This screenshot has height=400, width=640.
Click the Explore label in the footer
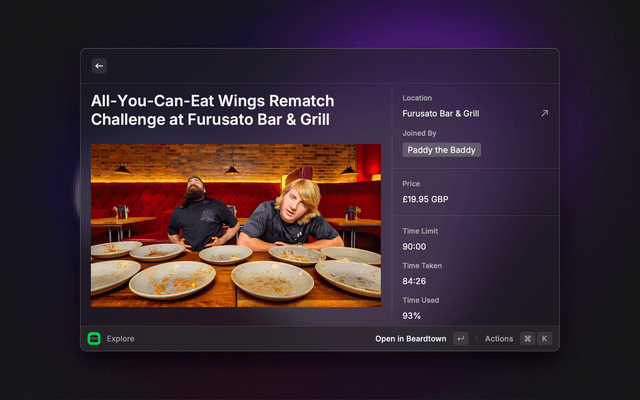[120, 339]
